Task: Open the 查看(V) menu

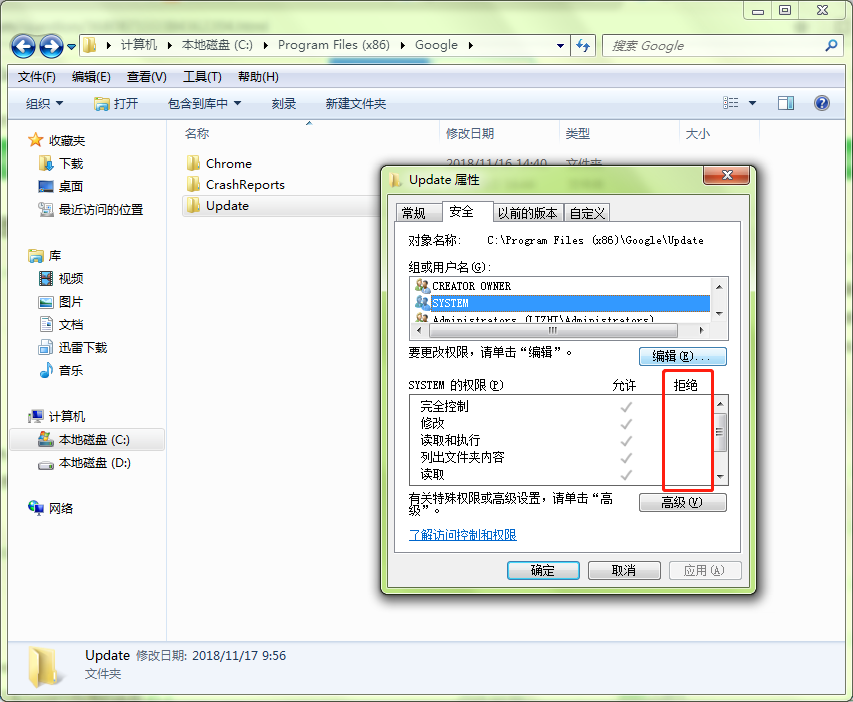Action: [x=146, y=77]
